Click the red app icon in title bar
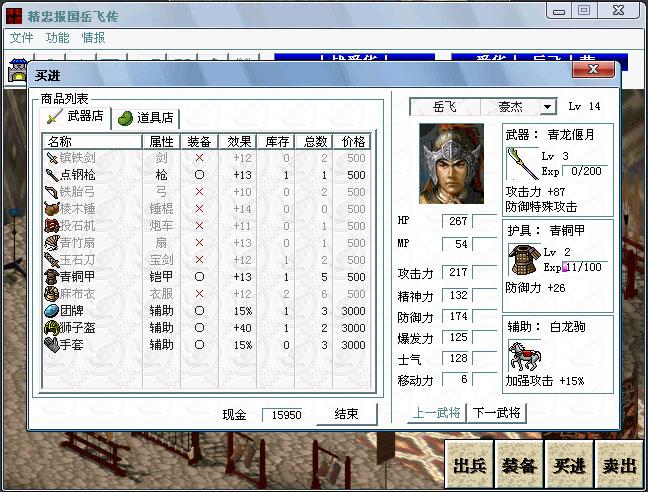This screenshot has width=648, height=492. point(14,16)
